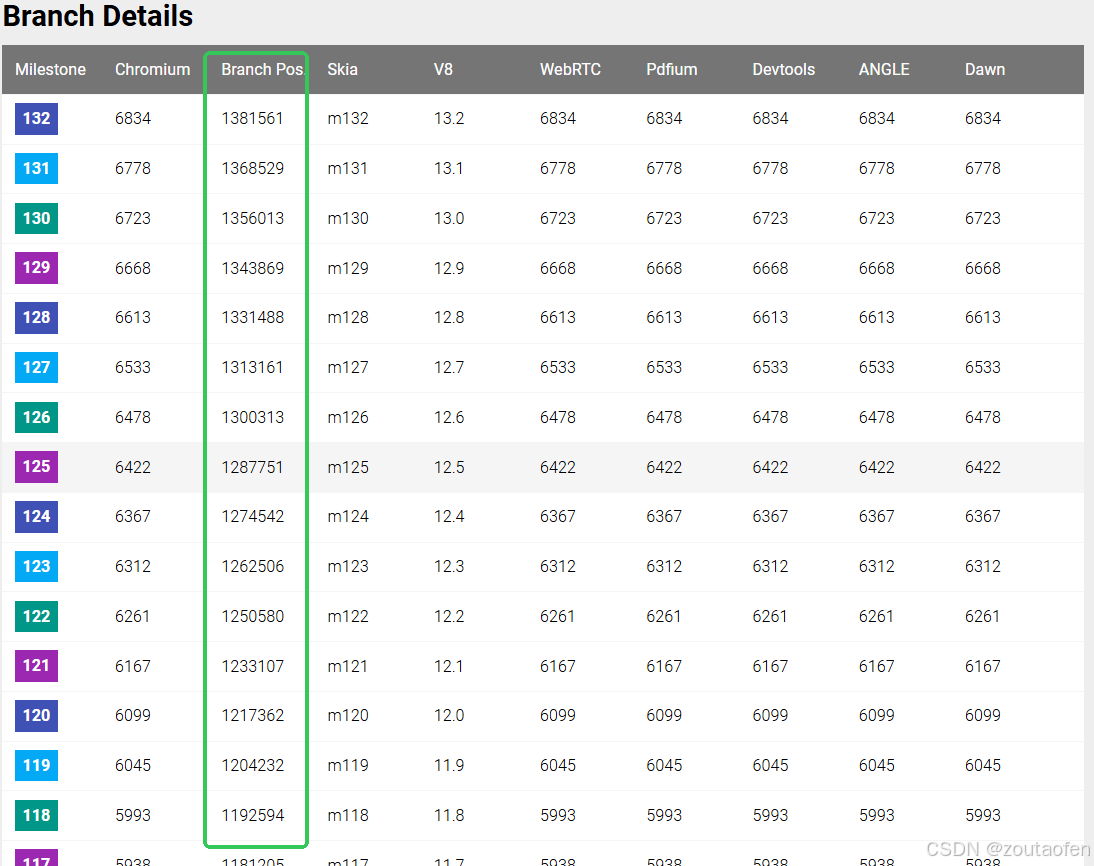The width and height of the screenshot is (1094, 866).
Task: Select branch position 1262506
Action: [252, 566]
